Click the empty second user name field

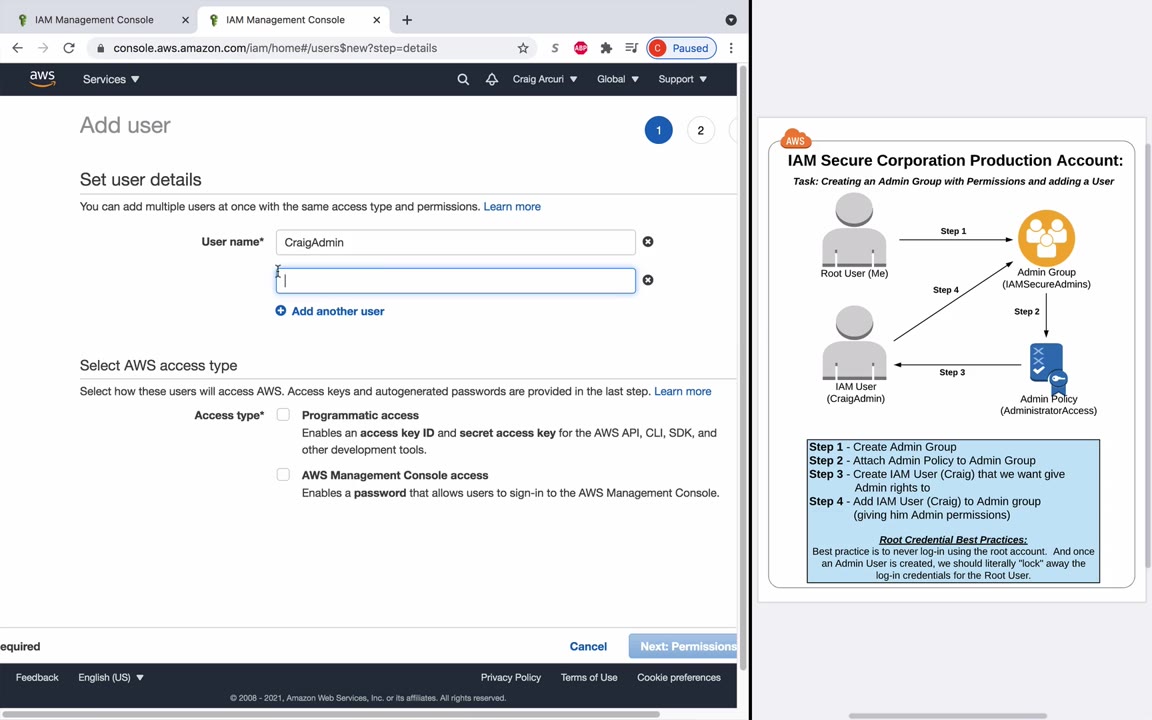click(x=456, y=281)
